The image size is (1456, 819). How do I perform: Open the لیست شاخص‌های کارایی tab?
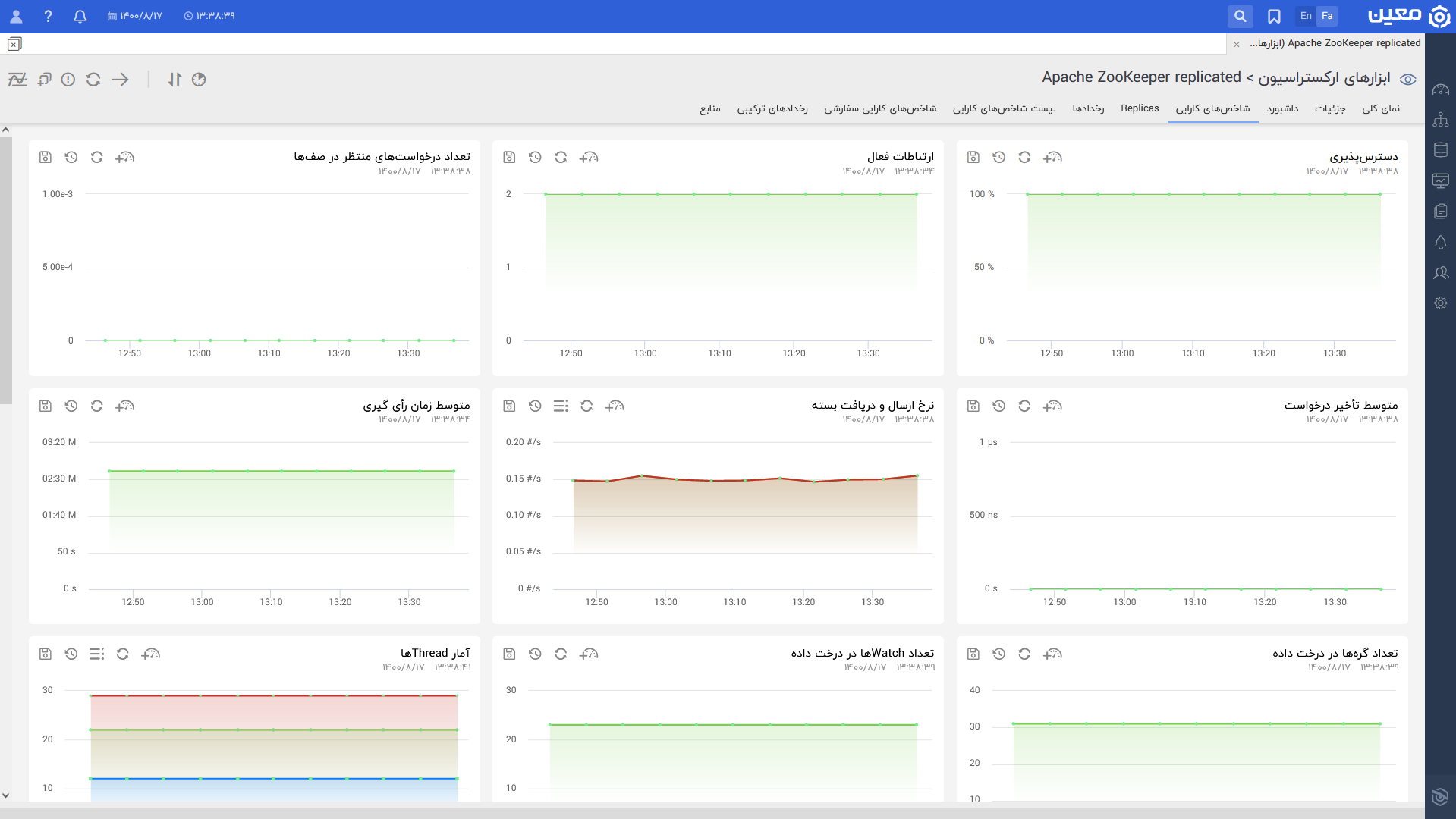click(1004, 108)
